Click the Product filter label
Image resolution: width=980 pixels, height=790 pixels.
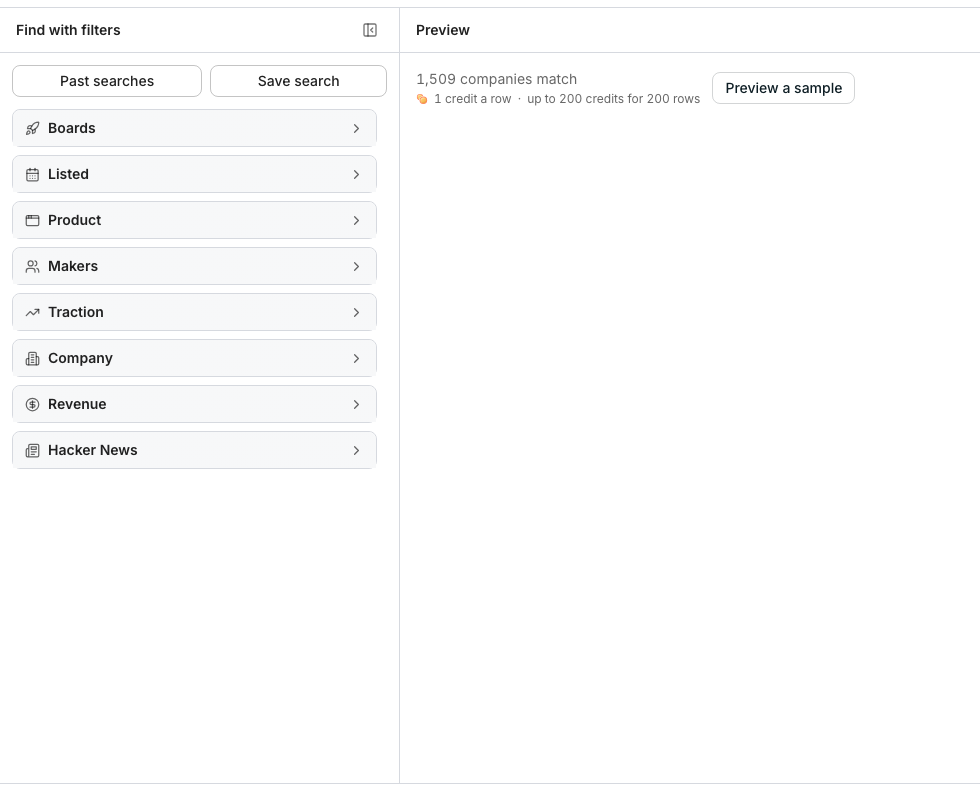click(x=74, y=220)
